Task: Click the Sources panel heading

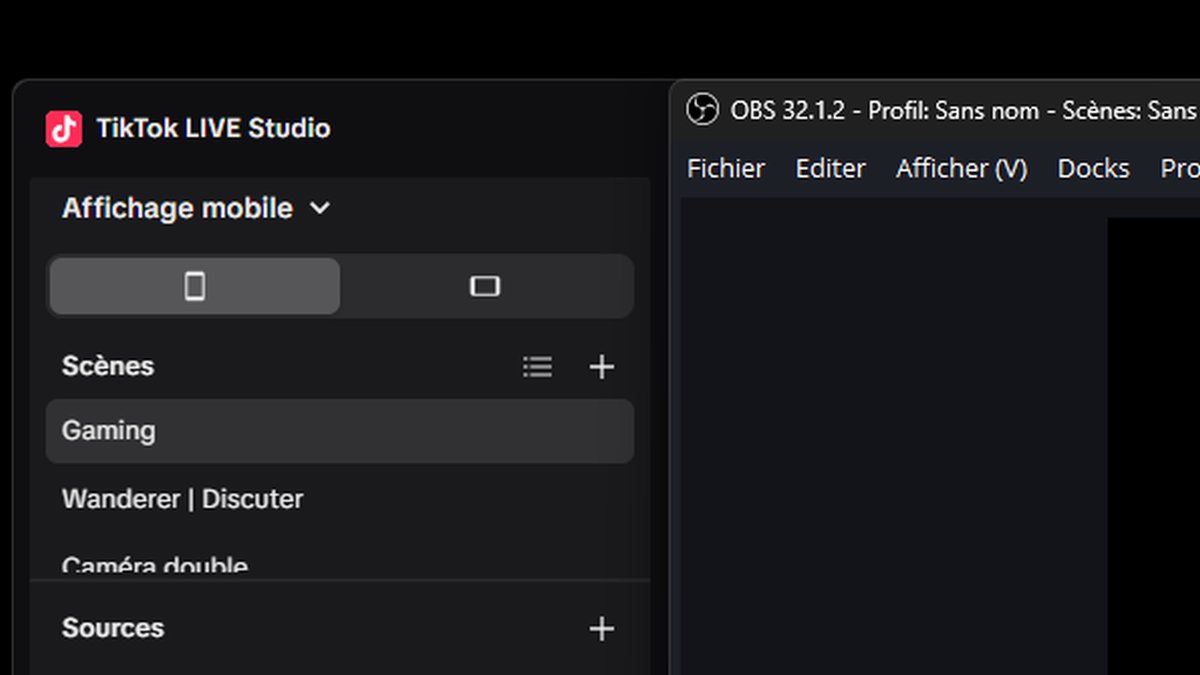Action: click(113, 628)
